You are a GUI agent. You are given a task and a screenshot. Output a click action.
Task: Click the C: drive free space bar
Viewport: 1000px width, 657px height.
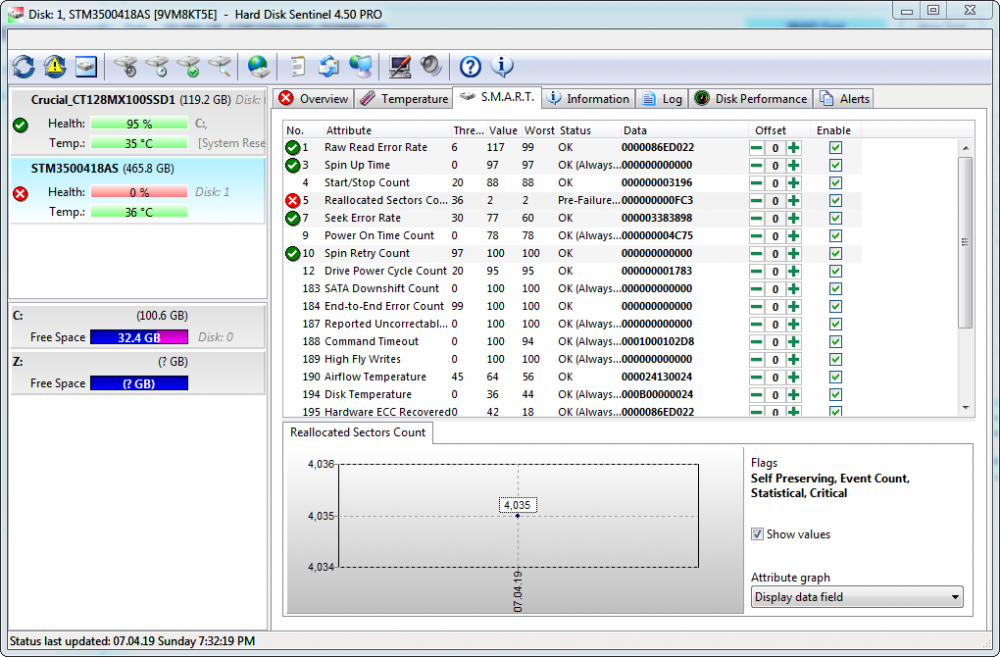(138, 337)
